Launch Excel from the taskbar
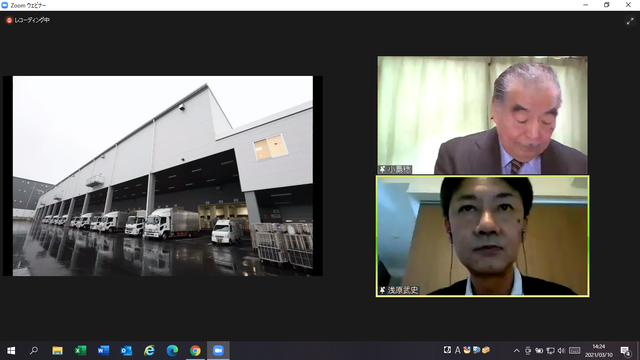Image resolution: width=640 pixels, height=360 pixels. pos(80,351)
